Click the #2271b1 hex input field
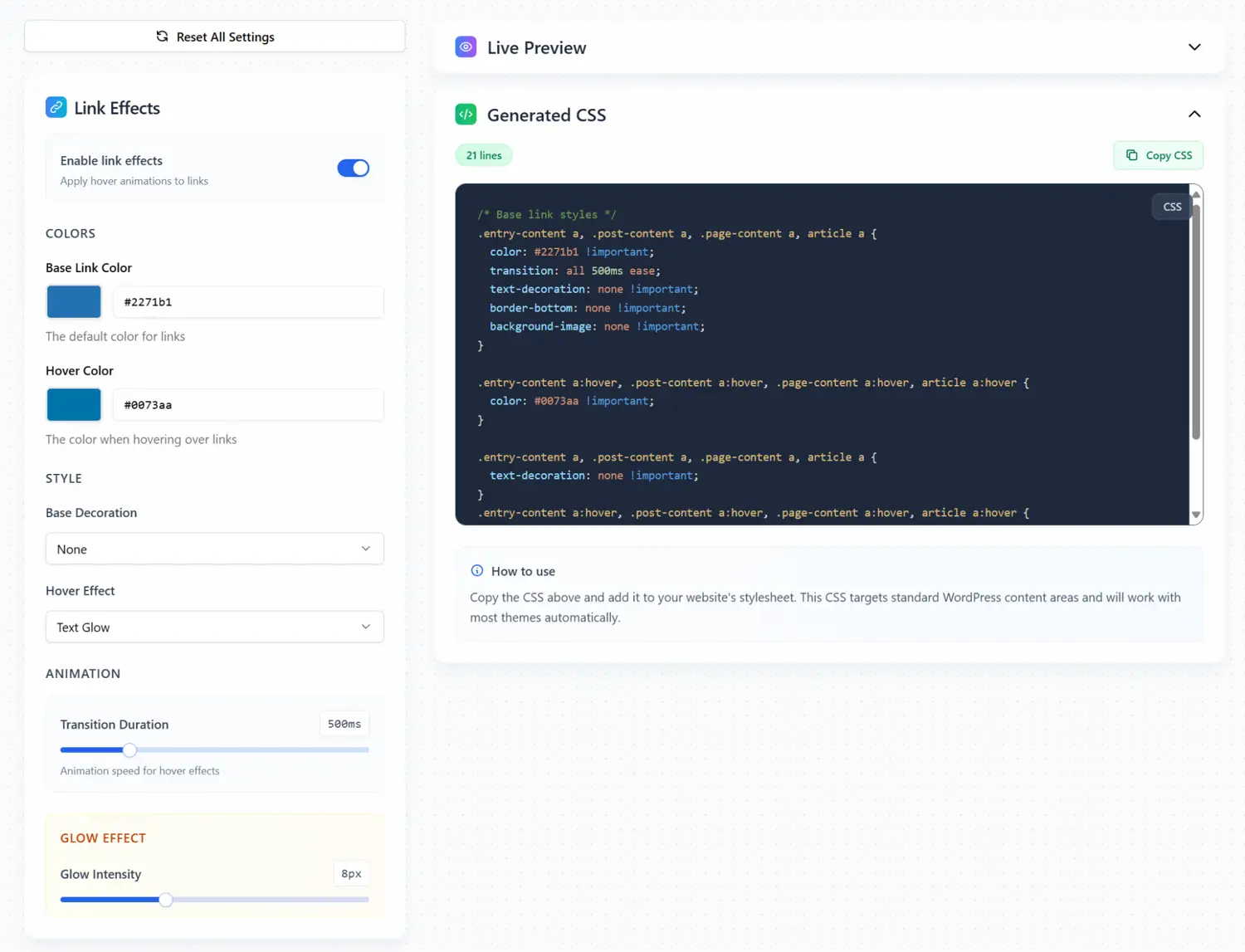This screenshot has height=952, width=1245. pos(248,302)
